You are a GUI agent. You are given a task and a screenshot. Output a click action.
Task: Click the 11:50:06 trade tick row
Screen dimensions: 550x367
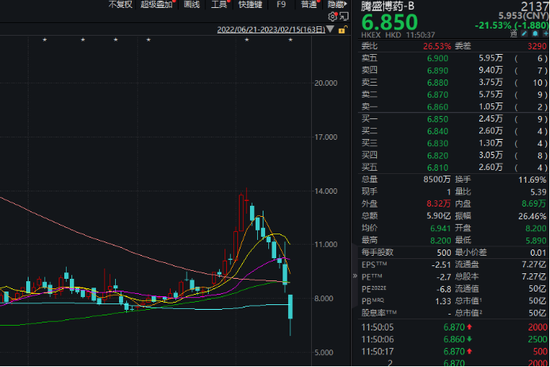(454, 340)
